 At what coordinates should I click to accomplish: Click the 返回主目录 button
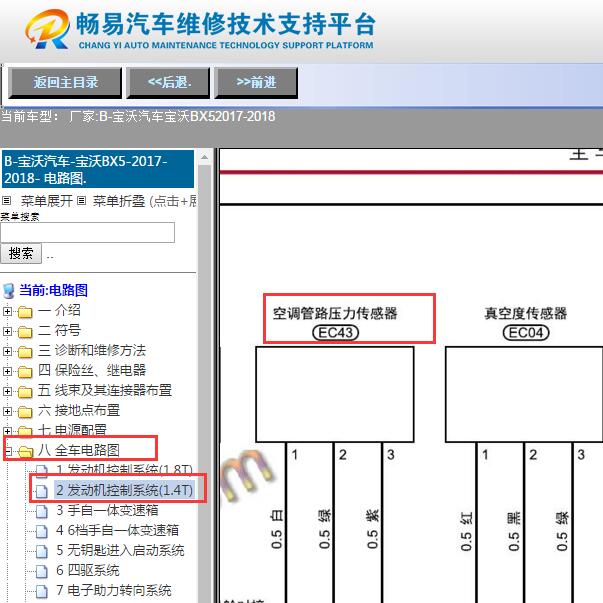(65, 83)
